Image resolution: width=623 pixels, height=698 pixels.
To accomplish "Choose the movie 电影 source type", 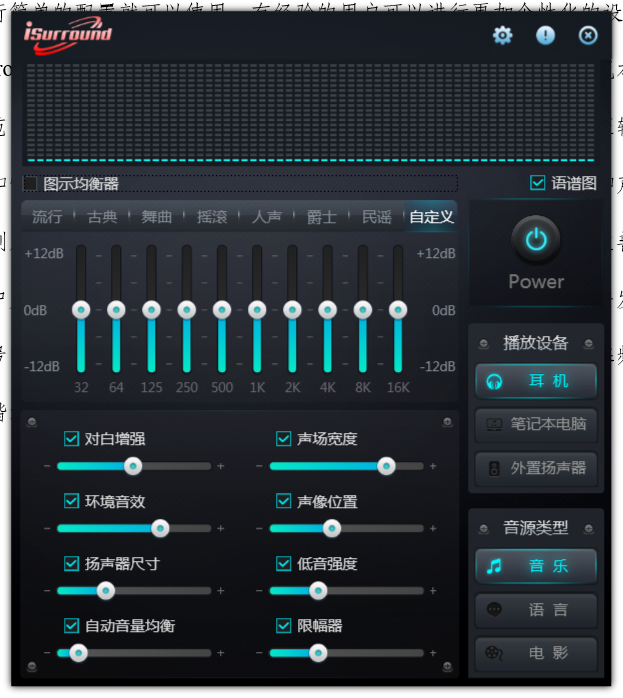I will [x=536, y=653].
